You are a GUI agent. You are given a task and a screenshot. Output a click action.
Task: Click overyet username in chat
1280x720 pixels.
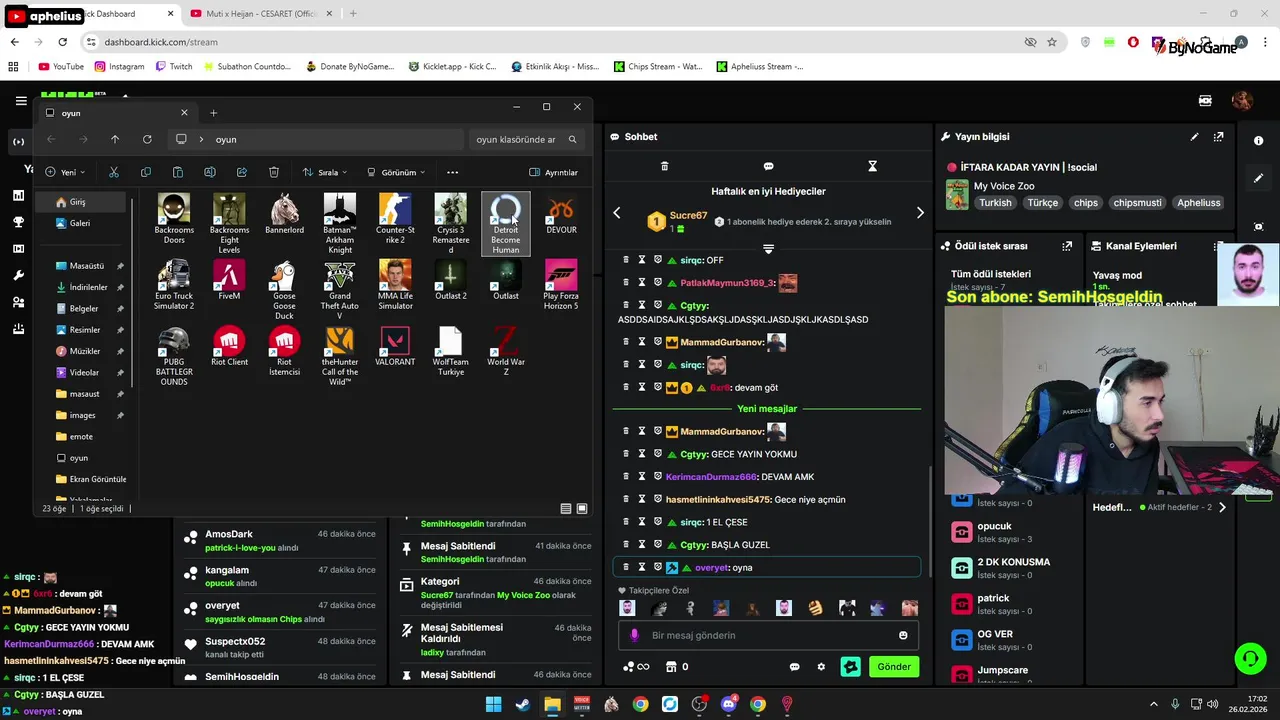click(712, 568)
